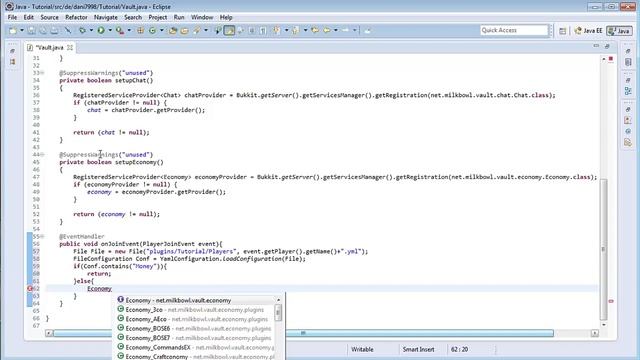Click the Debug bug icon
Screen dimensions: 640x360
point(82,31)
